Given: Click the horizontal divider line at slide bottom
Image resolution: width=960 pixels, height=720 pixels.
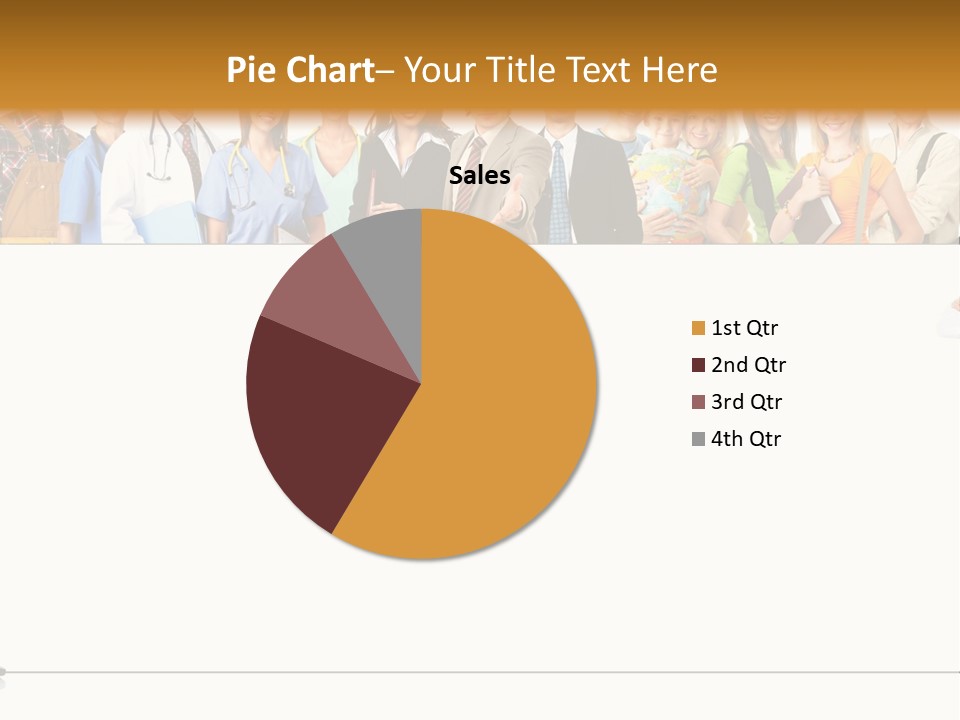Looking at the screenshot, I should click(480, 673).
